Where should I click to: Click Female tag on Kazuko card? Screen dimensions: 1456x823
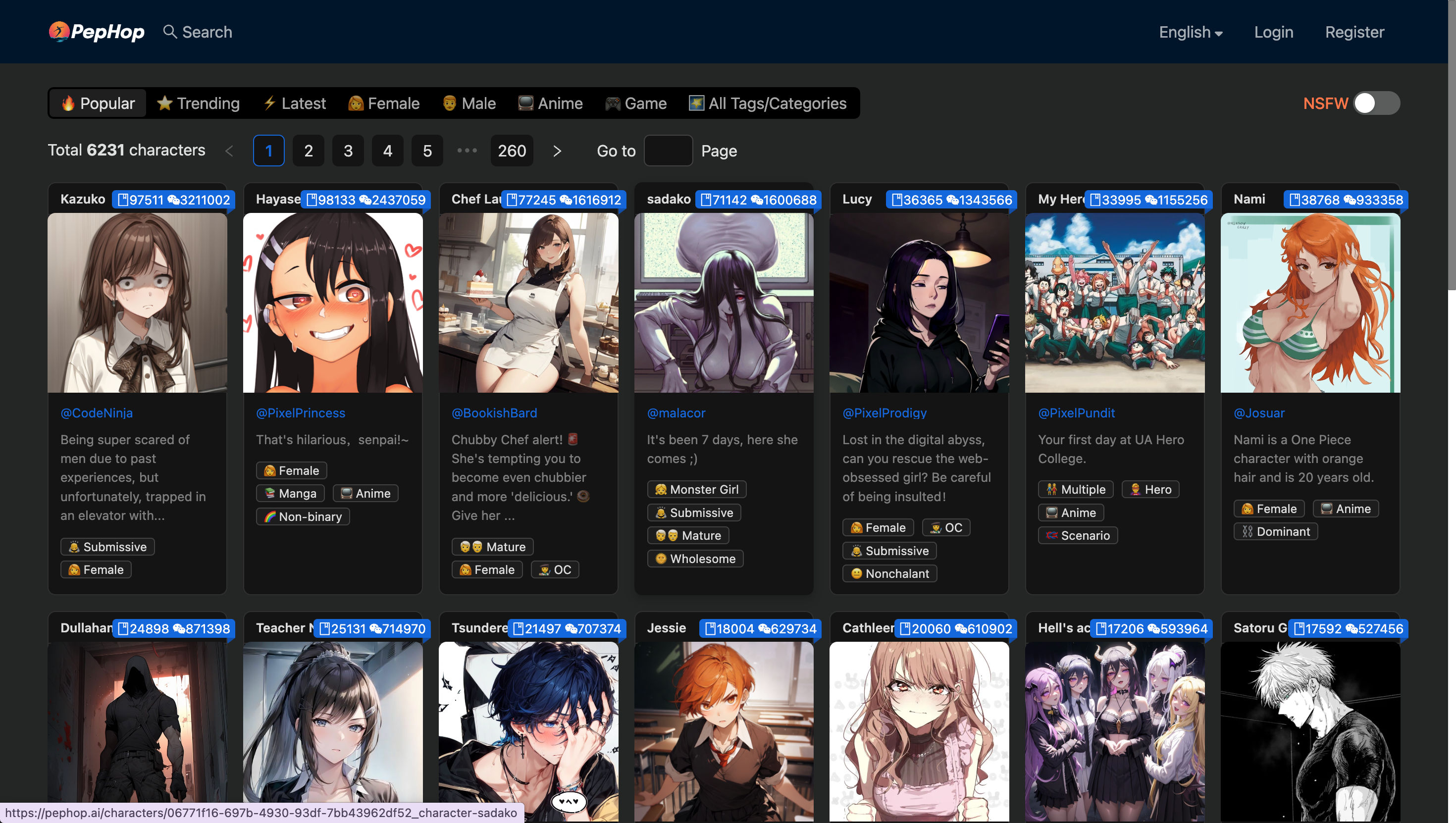point(96,570)
